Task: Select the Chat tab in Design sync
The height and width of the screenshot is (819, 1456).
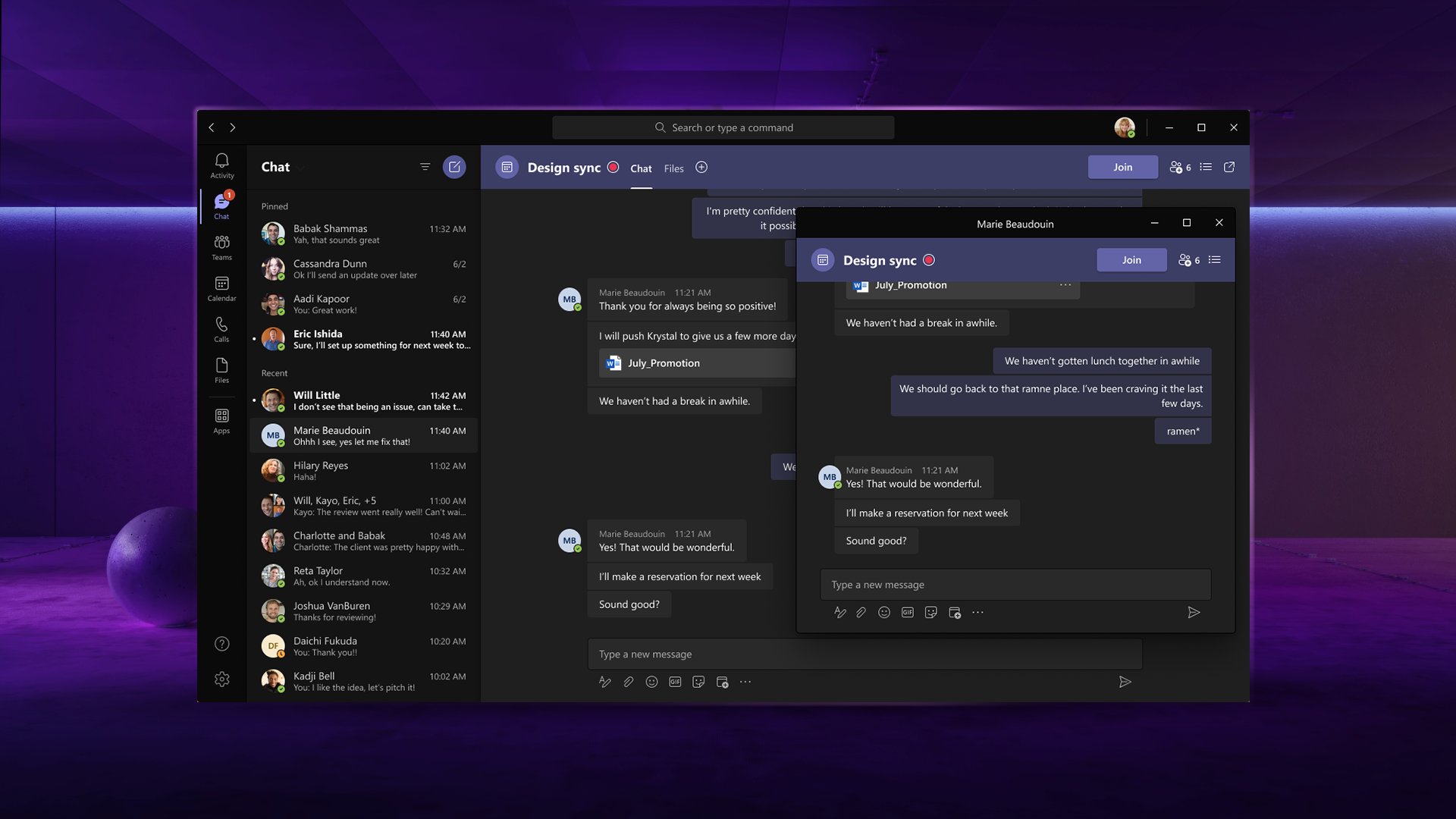Action: click(x=641, y=168)
